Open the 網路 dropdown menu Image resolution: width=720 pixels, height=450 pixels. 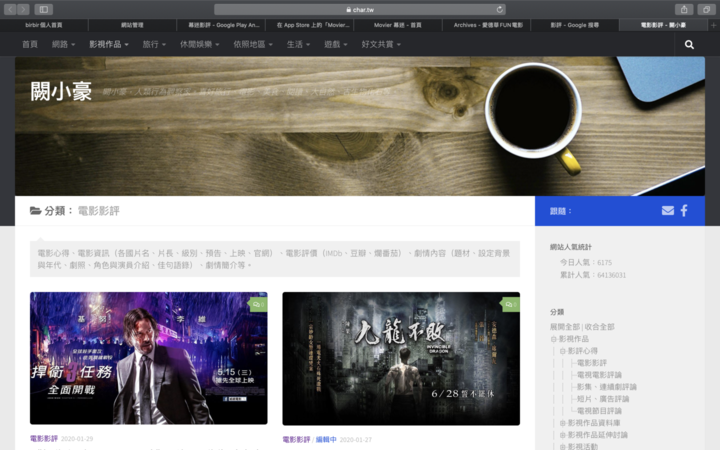tap(63, 45)
